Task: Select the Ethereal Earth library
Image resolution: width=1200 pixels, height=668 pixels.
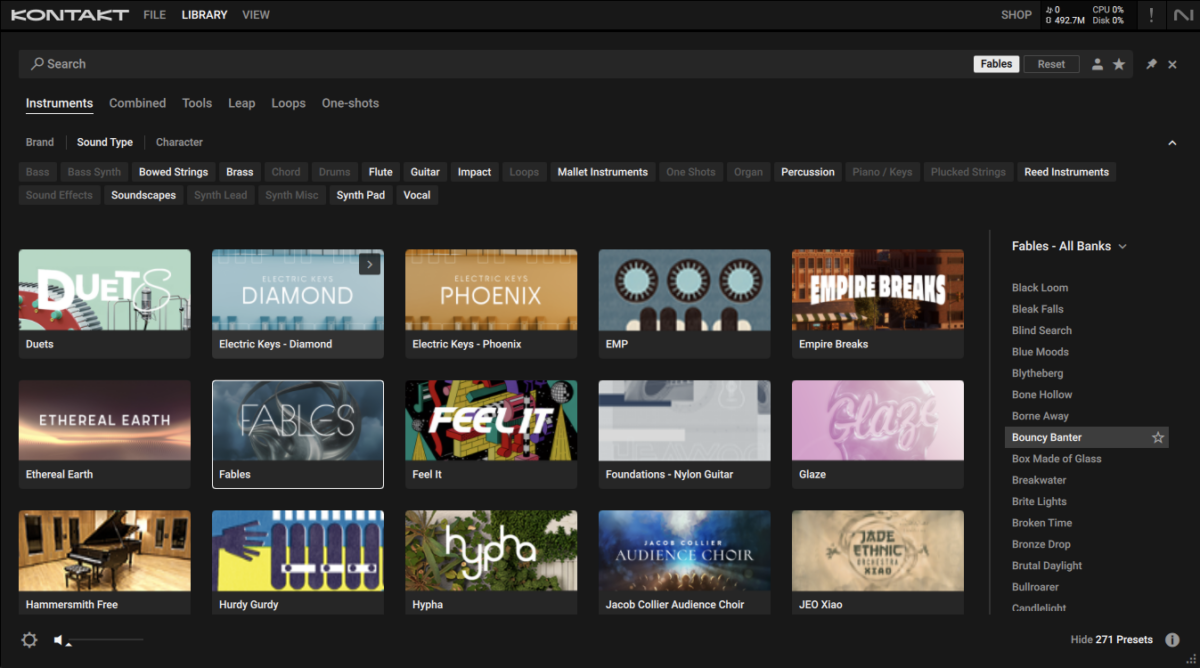Action: point(104,434)
